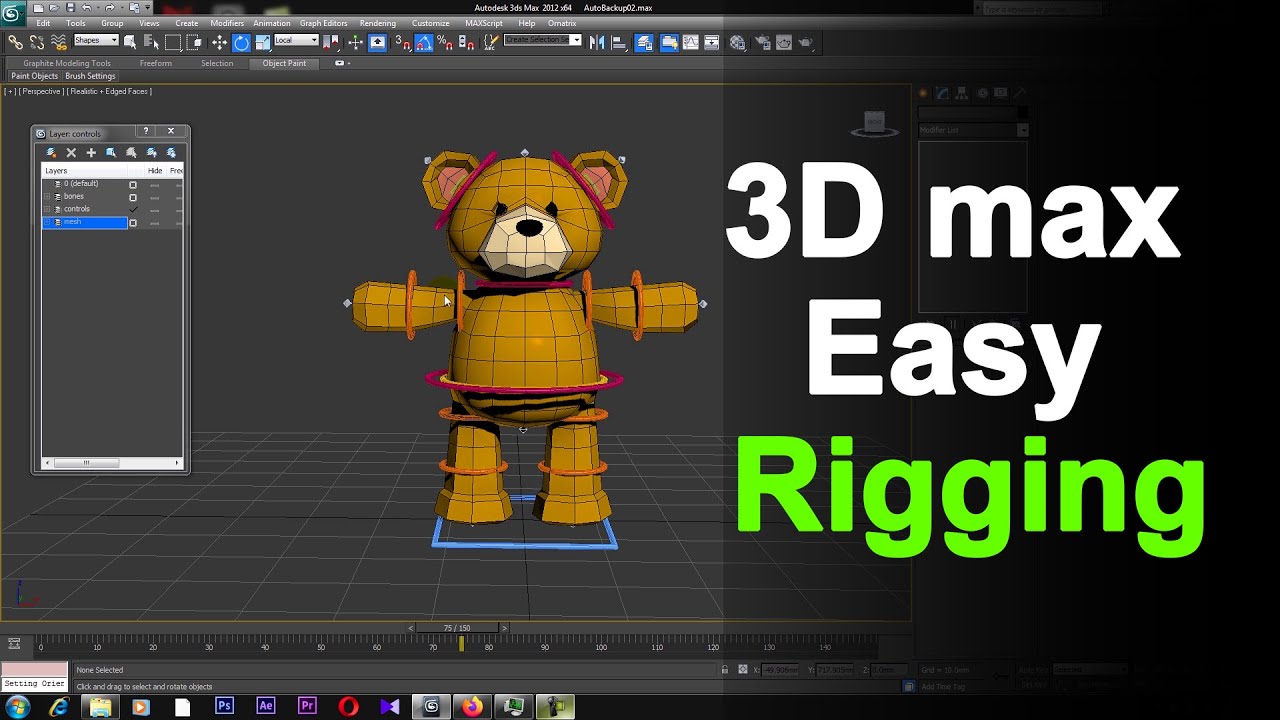The image size is (1280, 720).
Task: Choose the Select and Scale tool
Action: [x=262, y=42]
